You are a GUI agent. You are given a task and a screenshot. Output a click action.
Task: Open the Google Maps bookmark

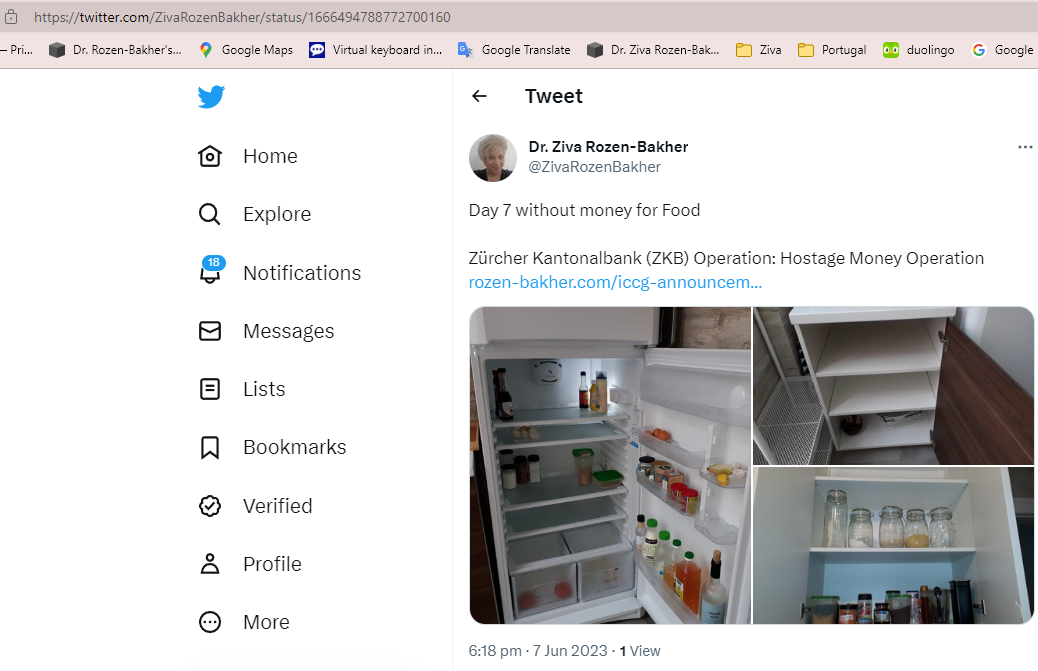coord(246,50)
